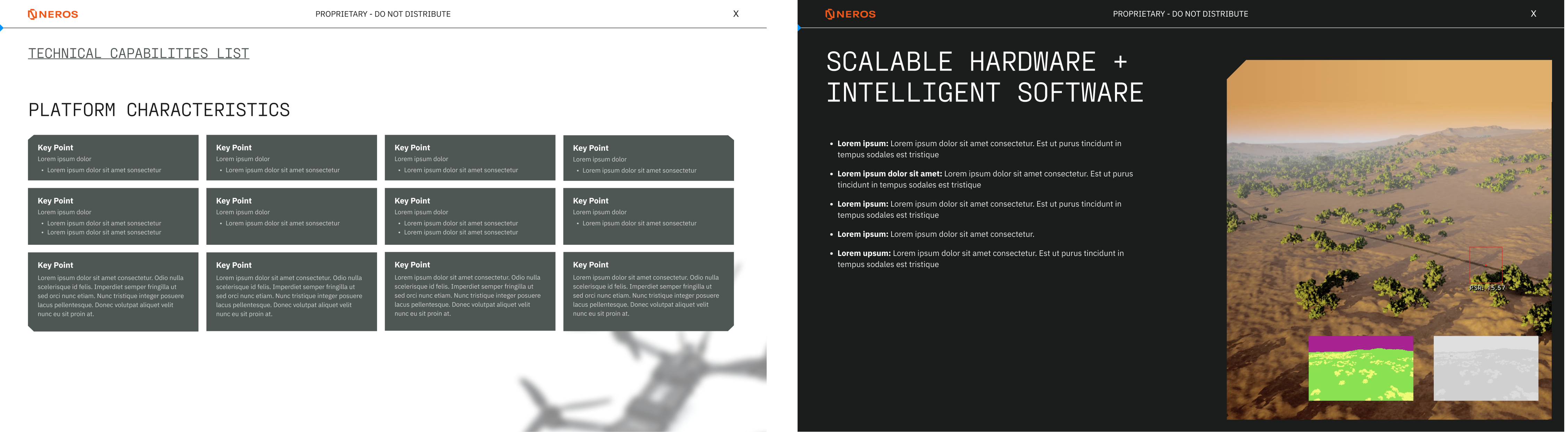Select the top-left Key Point card
Viewport: 1568px width, 432px height.
tap(113, 158)
